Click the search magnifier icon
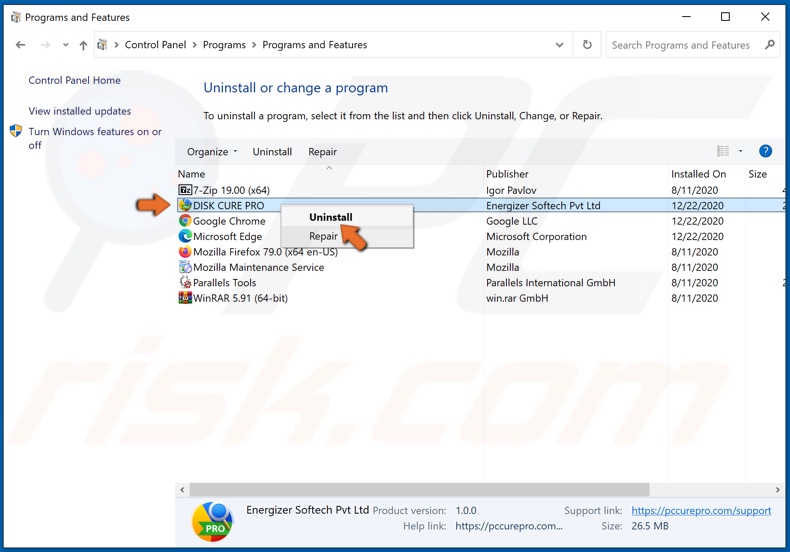Screen dimensions: 790x552 (x=769, y=45)
